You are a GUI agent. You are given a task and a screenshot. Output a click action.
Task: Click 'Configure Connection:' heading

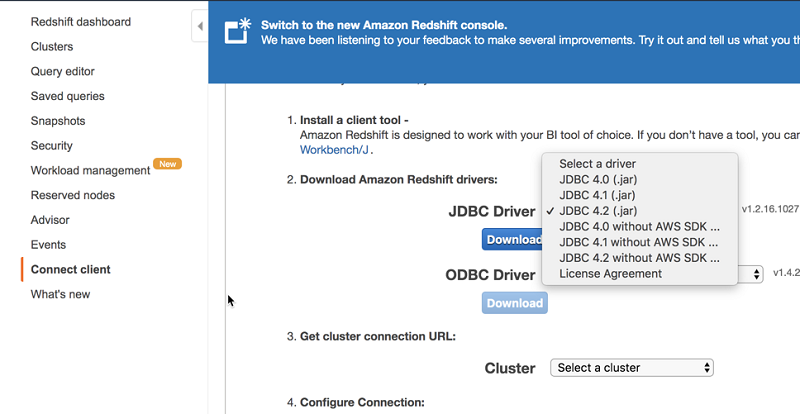[x=362, y=402]
